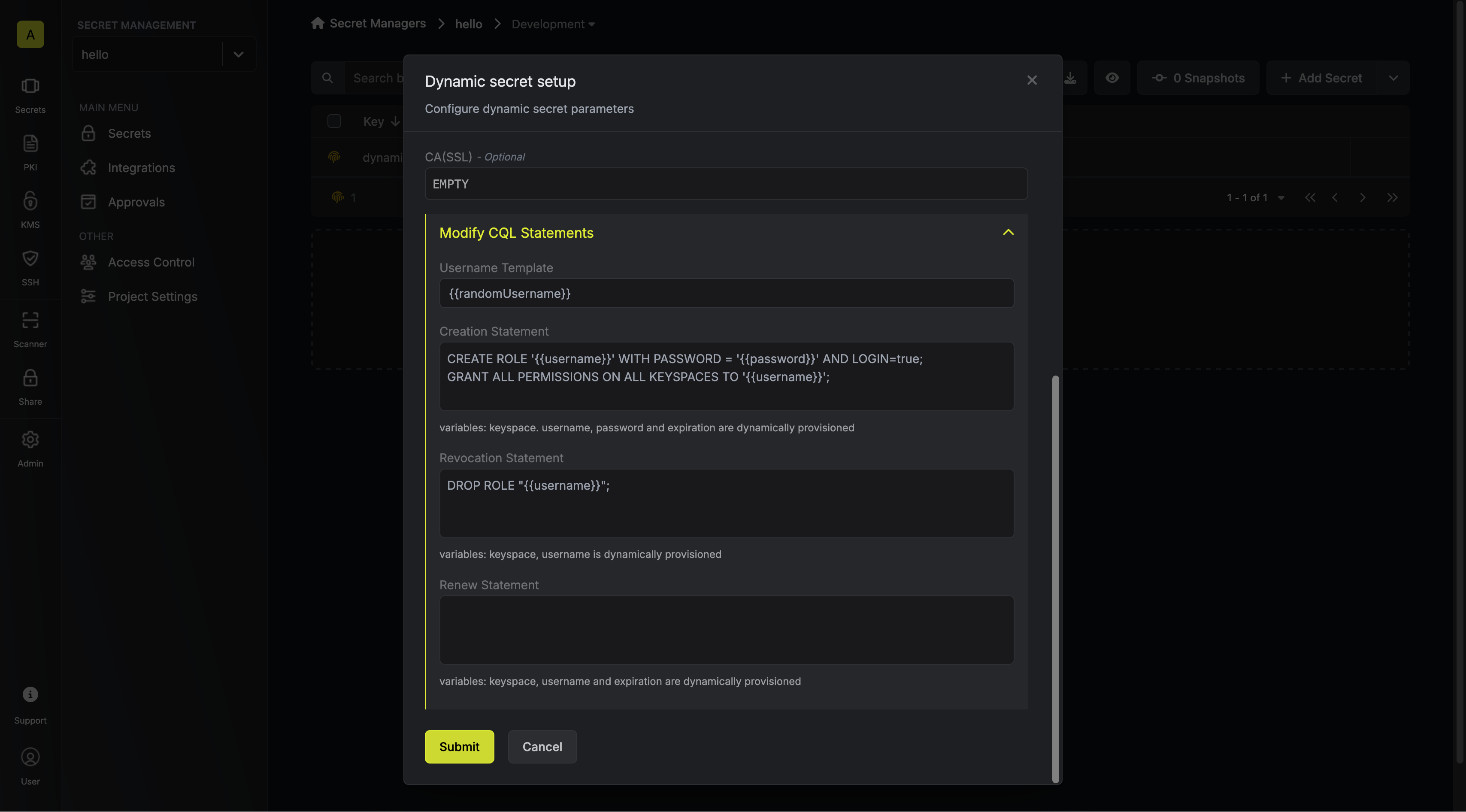Collapse the Modify CQL Statements section
Viewport: 1466px width, 812px height.
(1008, 232)
